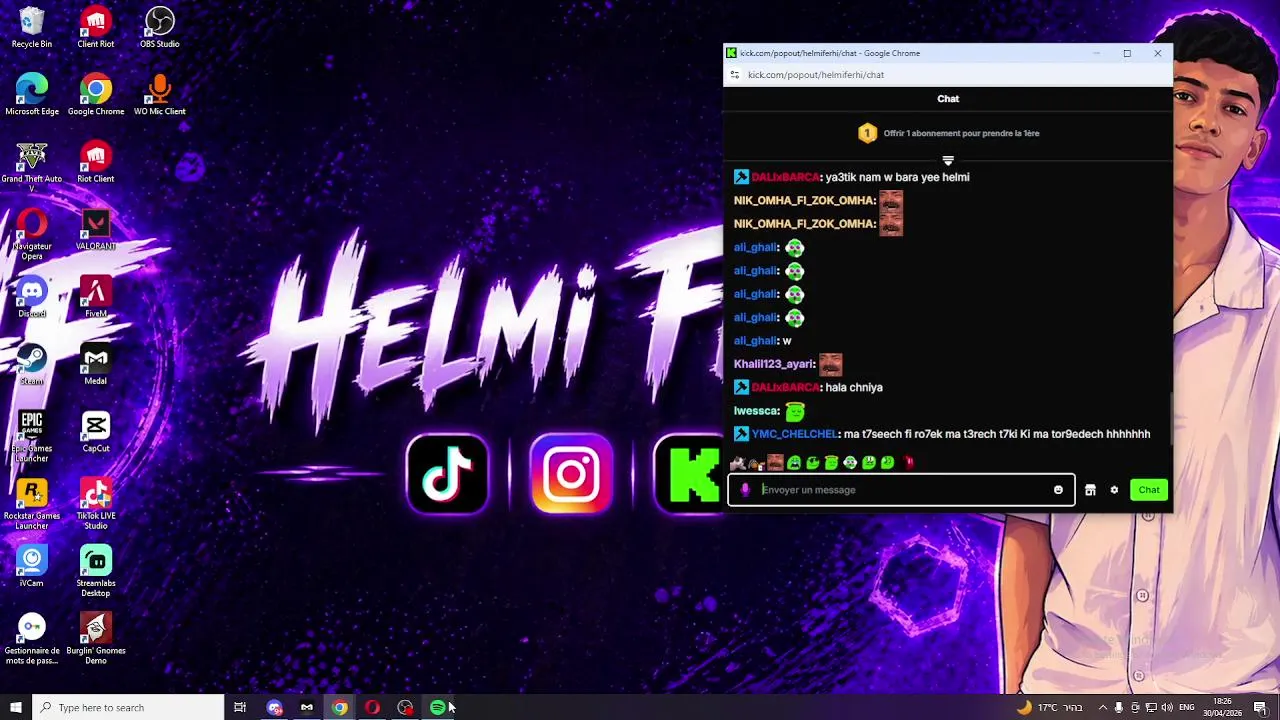
Task: Open the iVCam desktop shortcut
Action: (32, 567)
